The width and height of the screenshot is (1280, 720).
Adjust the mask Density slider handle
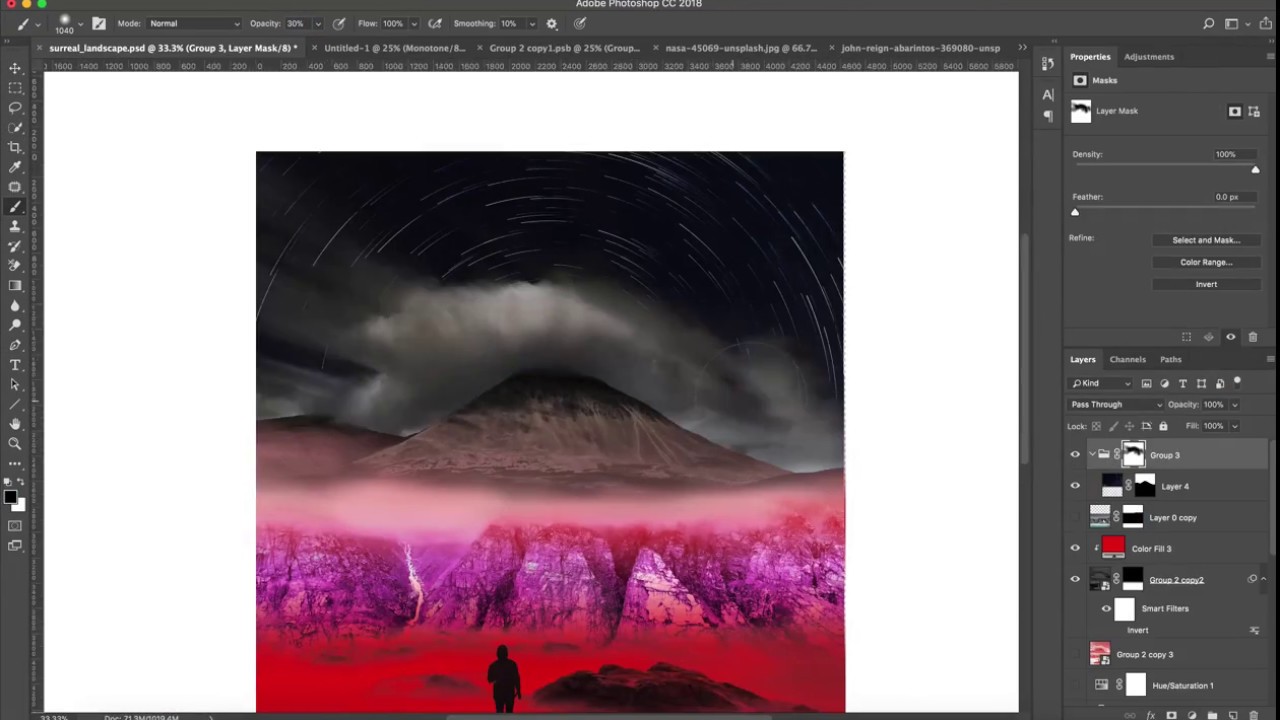pyautogui.click(x=1255, y=170)
